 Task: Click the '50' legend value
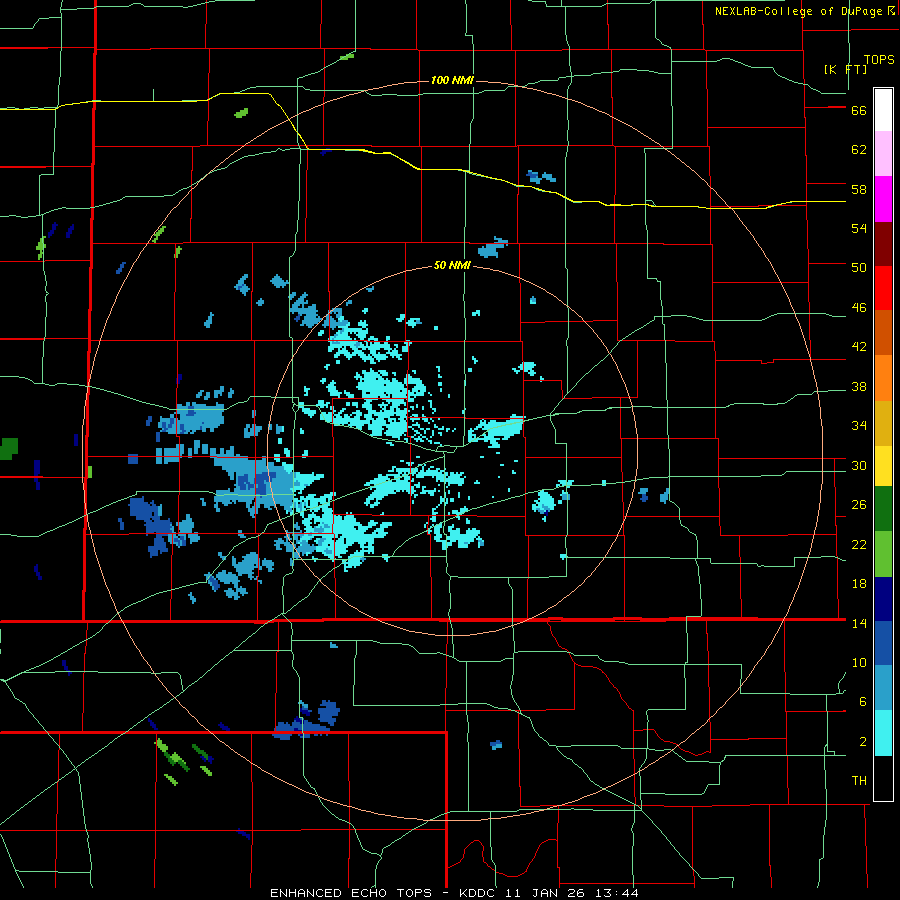(x=859, y=268)
